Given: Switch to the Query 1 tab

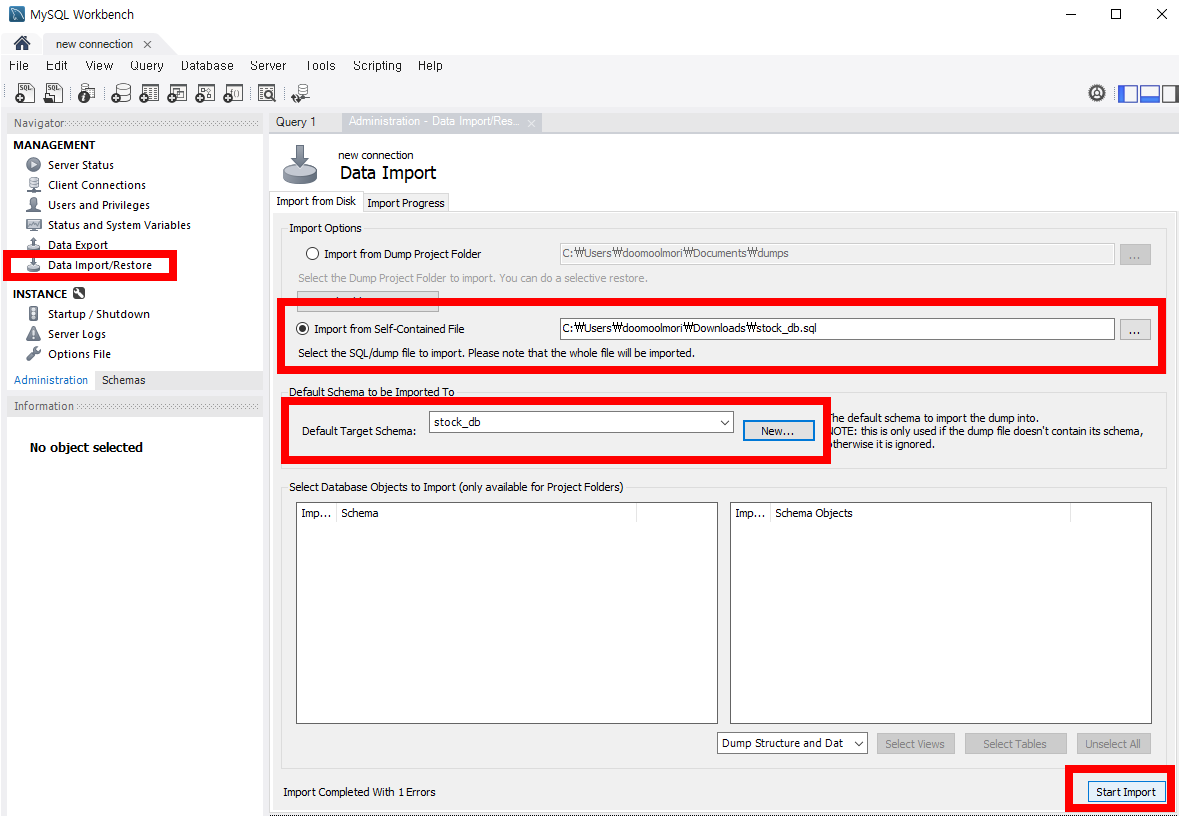Looking at the screenshot, I should point(296,122).
